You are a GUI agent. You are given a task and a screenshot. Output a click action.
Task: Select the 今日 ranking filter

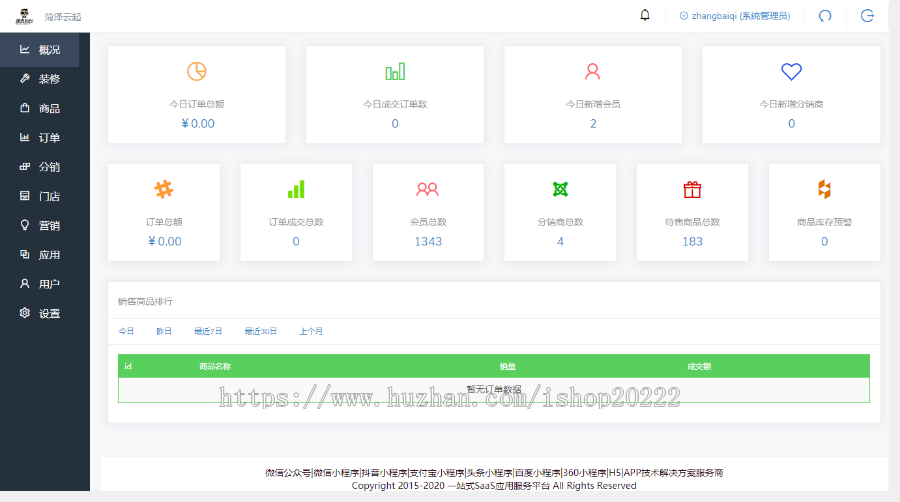(126, 331)
